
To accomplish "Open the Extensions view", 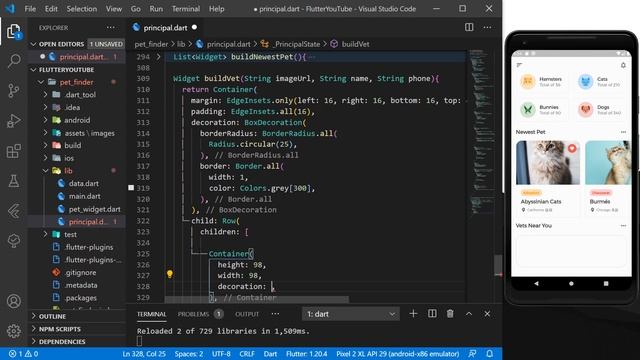I will pos(13,151).
